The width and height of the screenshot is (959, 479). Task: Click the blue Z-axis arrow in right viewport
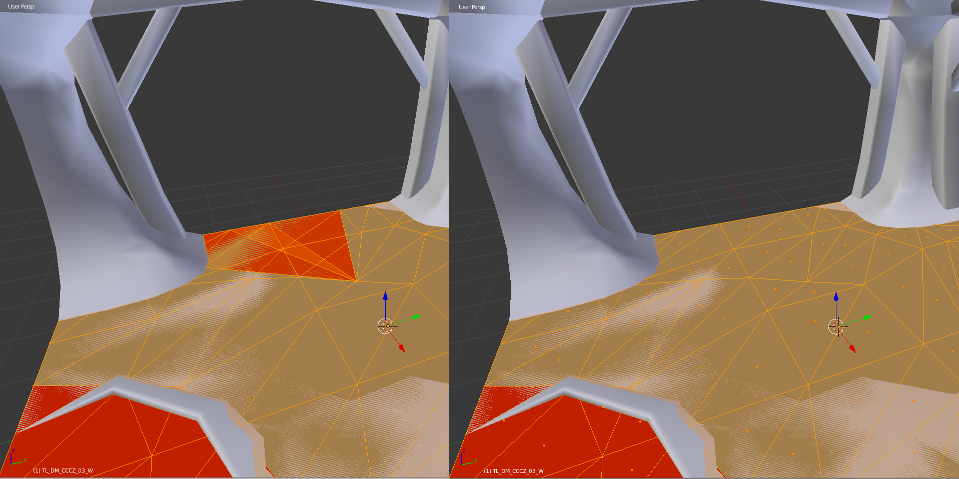click(x=837, y=299)
